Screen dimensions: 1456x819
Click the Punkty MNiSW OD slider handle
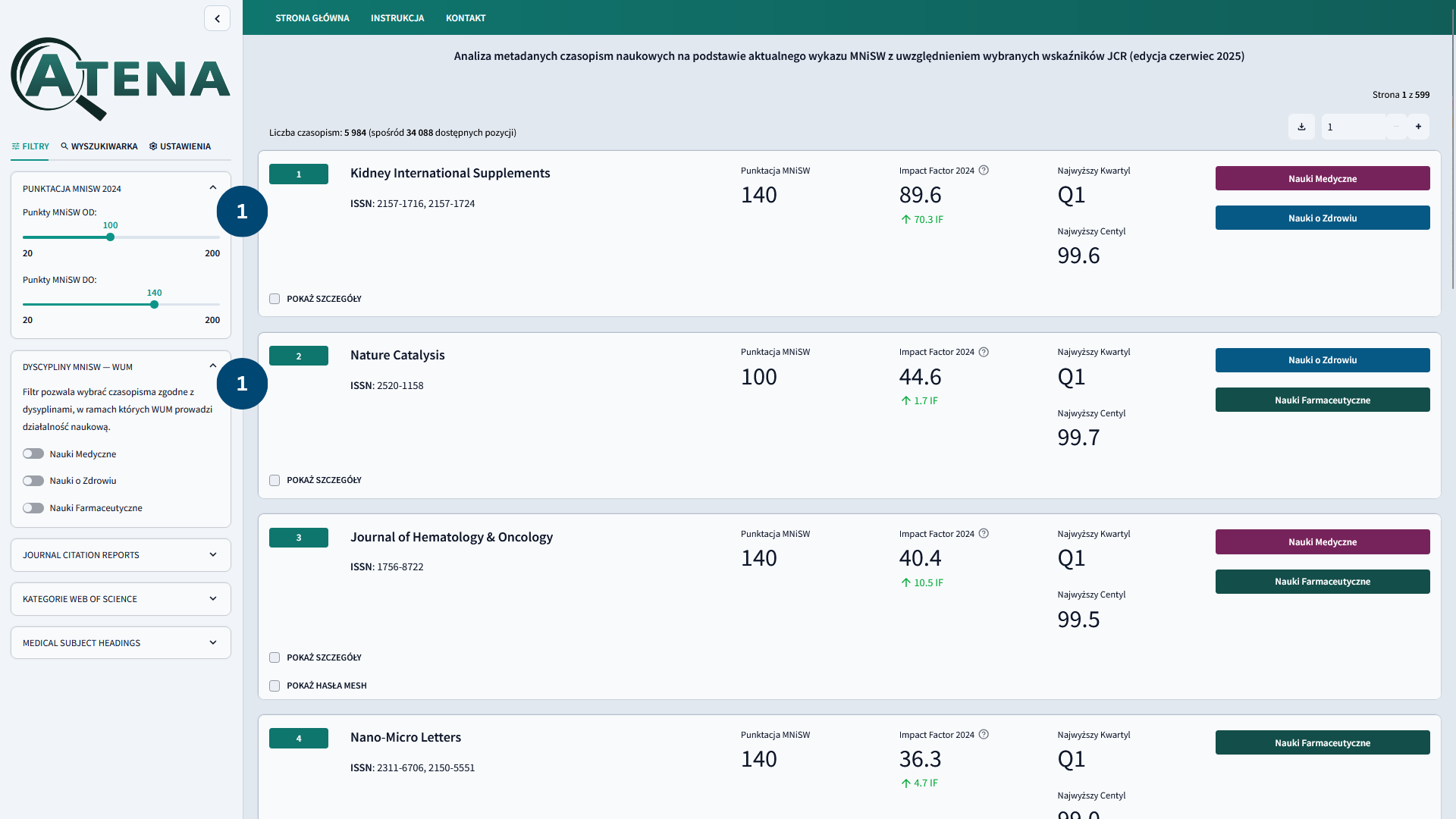coord(110,237)
